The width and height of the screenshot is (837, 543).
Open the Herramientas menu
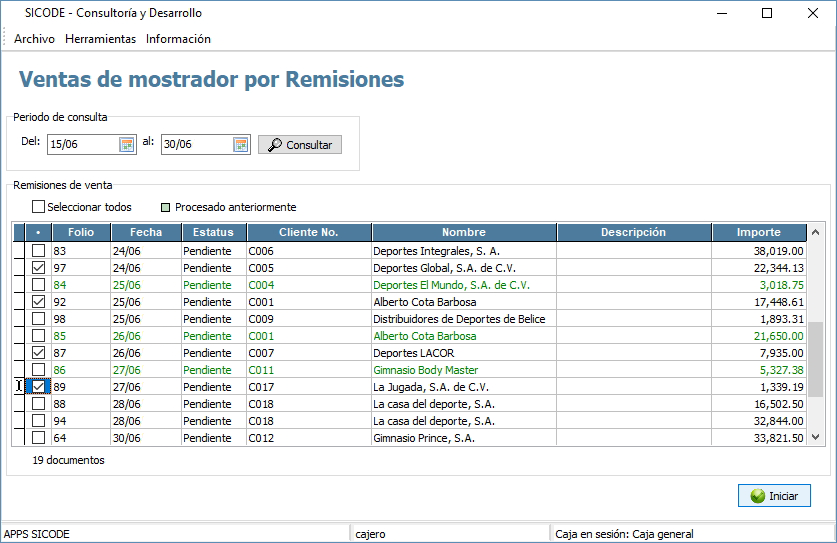point(100,39)
